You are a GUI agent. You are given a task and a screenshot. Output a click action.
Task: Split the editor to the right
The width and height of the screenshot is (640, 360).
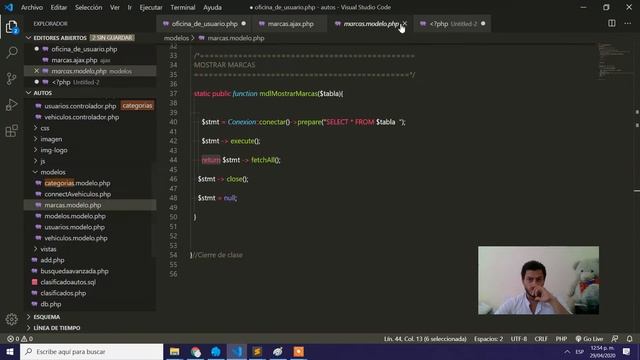[x=611, y=23]
